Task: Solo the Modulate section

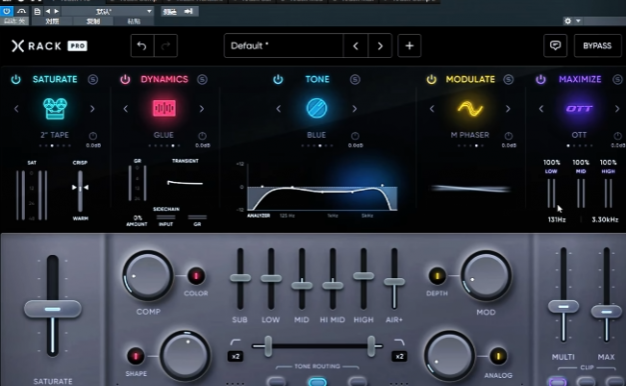Action: (508, 79)
